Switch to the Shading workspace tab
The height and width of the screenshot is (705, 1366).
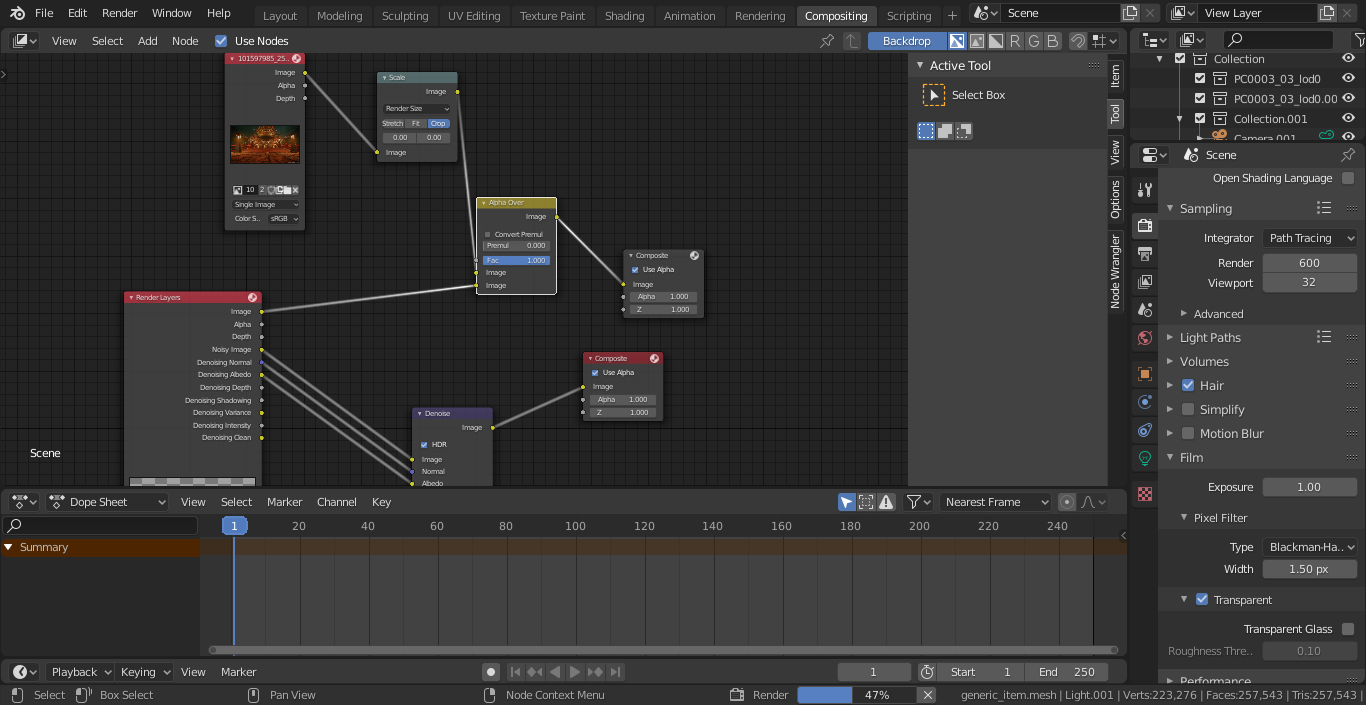click(625, 15)
